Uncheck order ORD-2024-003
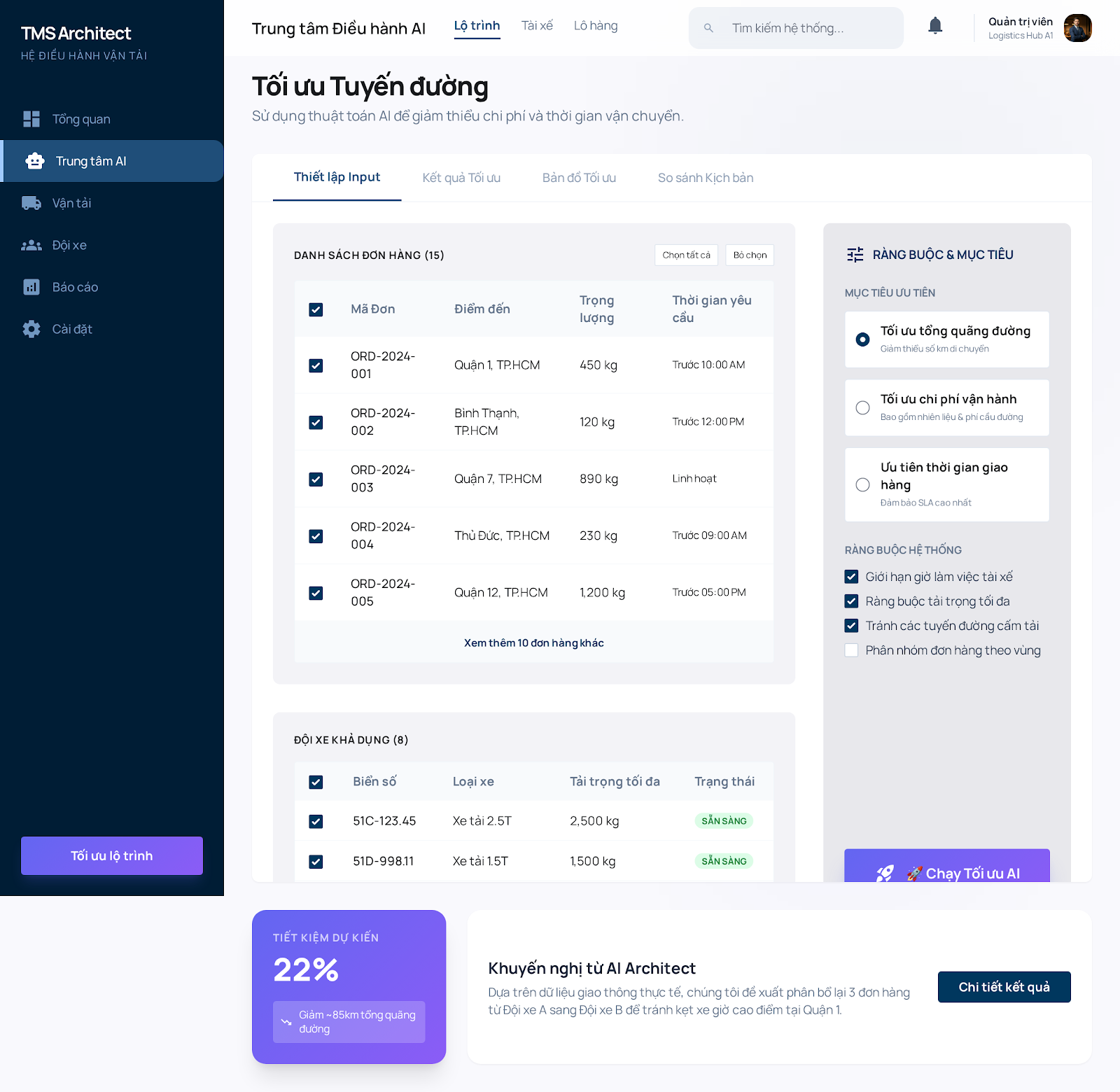 316,479
